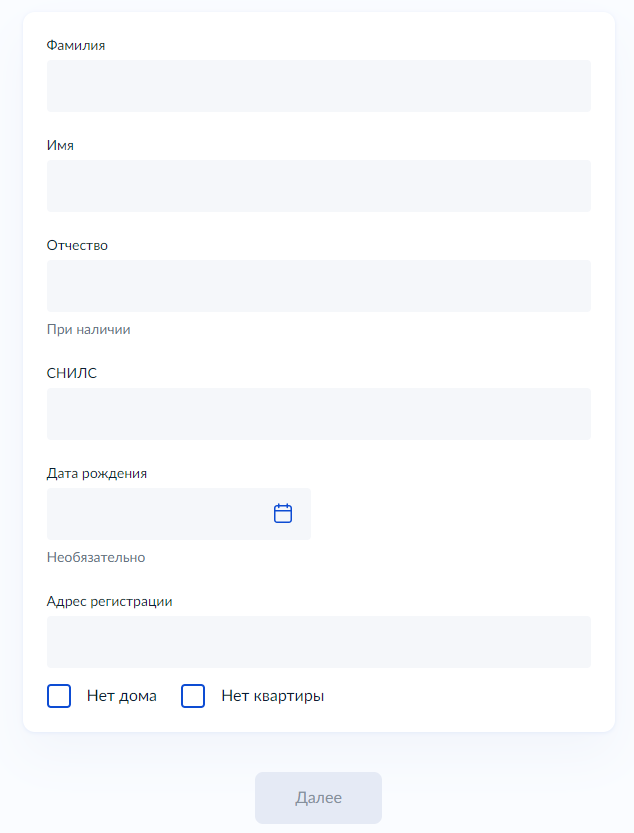
Task: Check the Нет дома checkbox box
Action: 59,696
